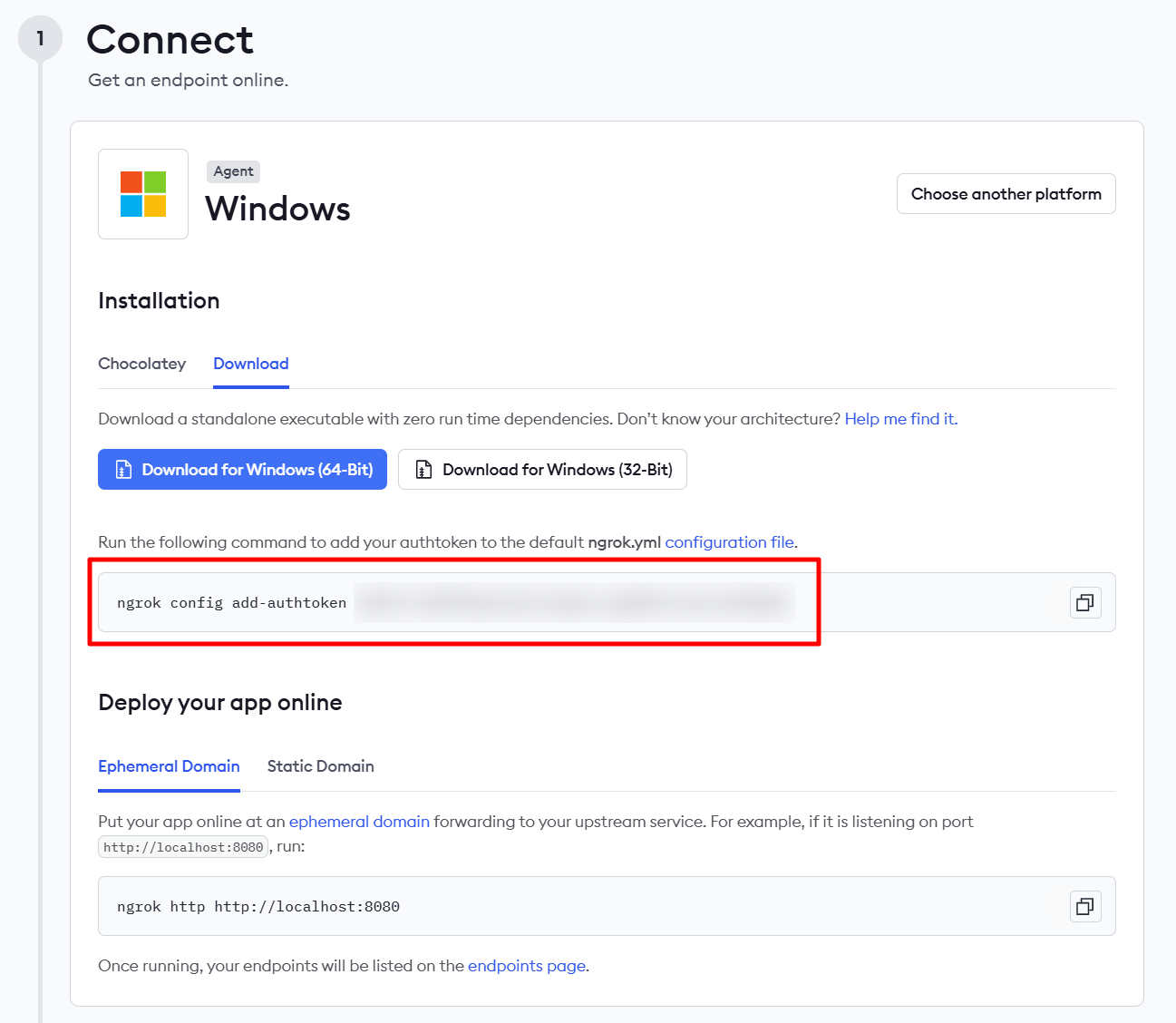Download ngrok for Windows 64-Bit

[242, 469]
